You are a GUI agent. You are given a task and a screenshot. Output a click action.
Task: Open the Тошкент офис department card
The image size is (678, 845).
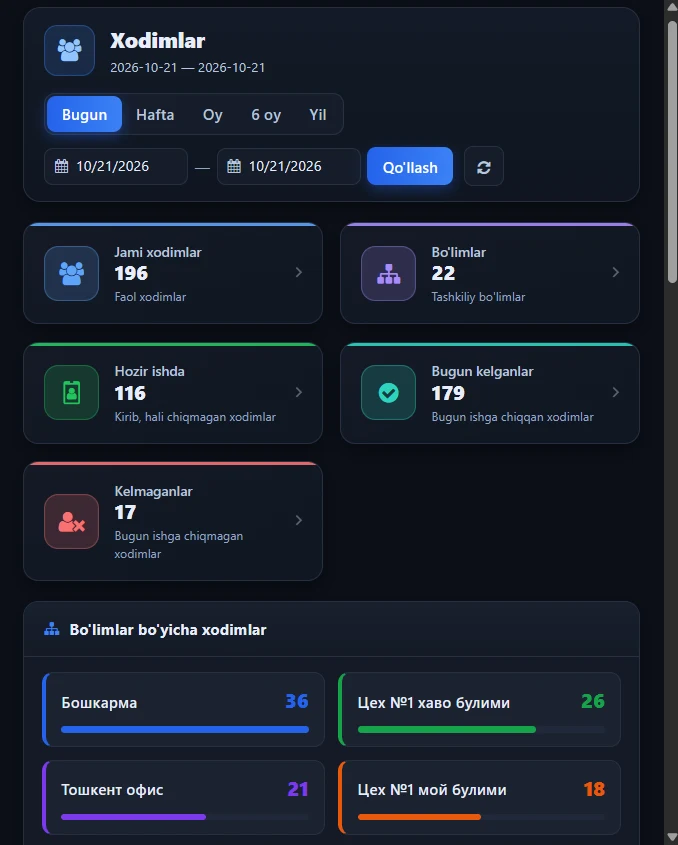tap(183, 797)
